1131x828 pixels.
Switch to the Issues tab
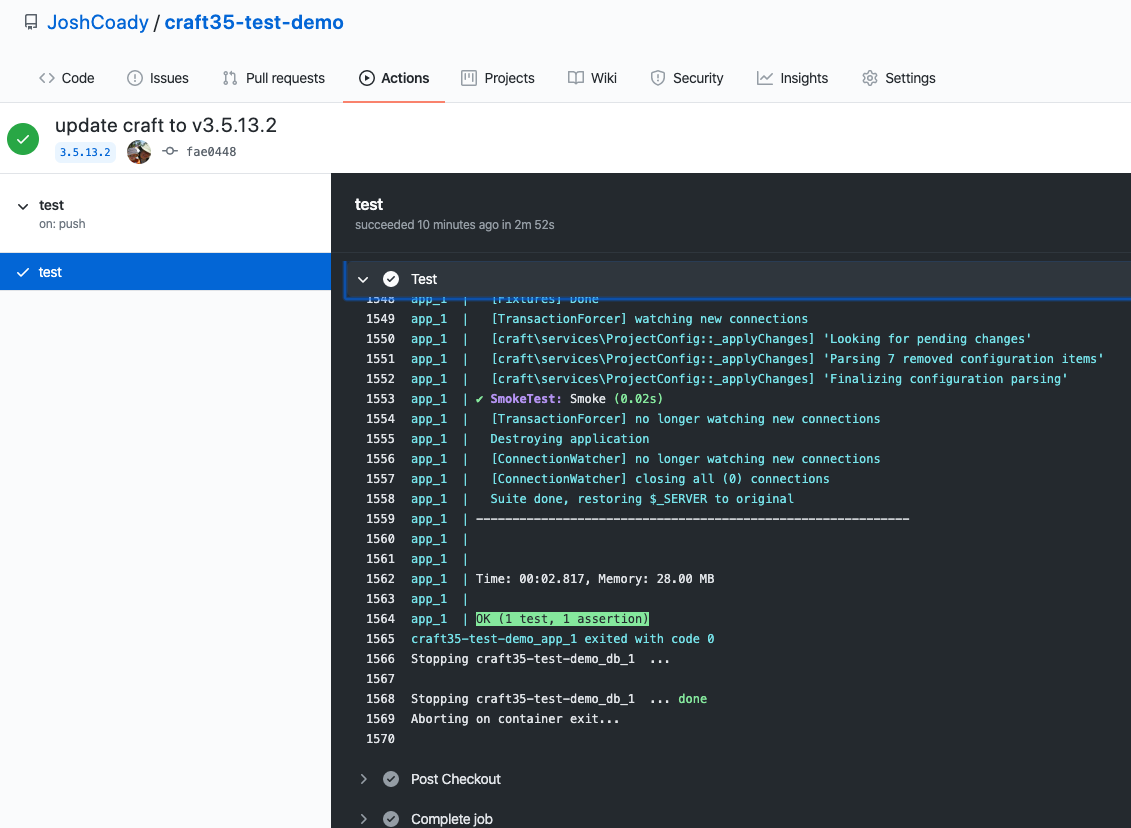tap(157, 78)
